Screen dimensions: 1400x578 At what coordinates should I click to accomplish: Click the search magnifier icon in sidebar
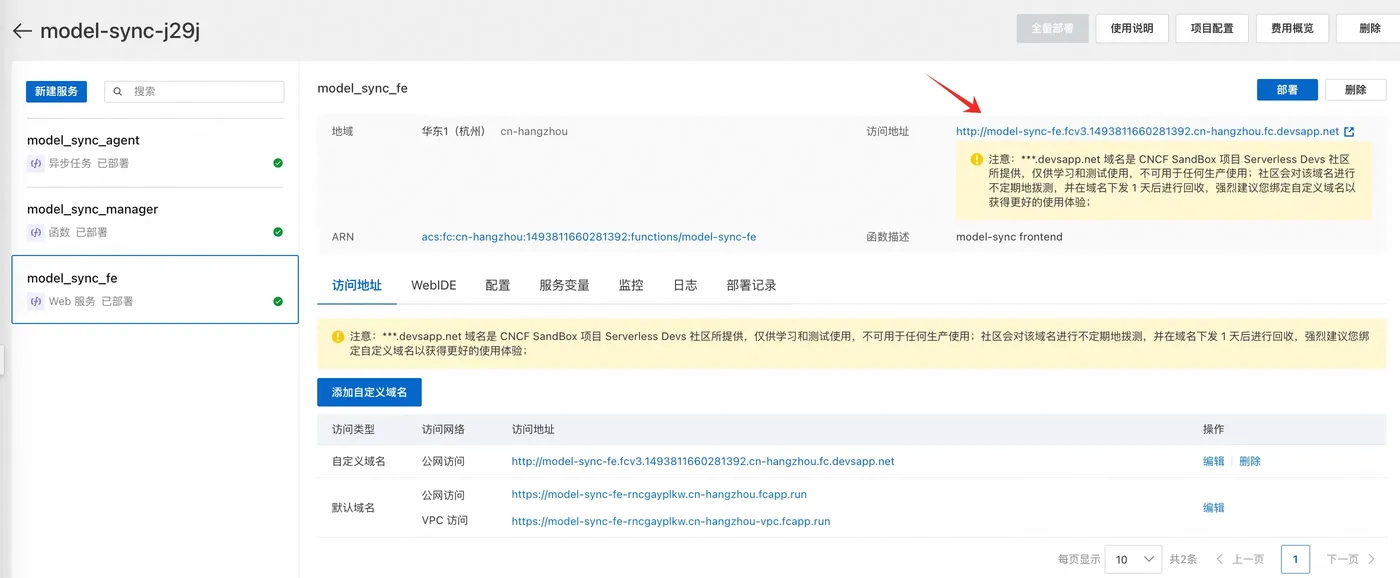point(118,91)
